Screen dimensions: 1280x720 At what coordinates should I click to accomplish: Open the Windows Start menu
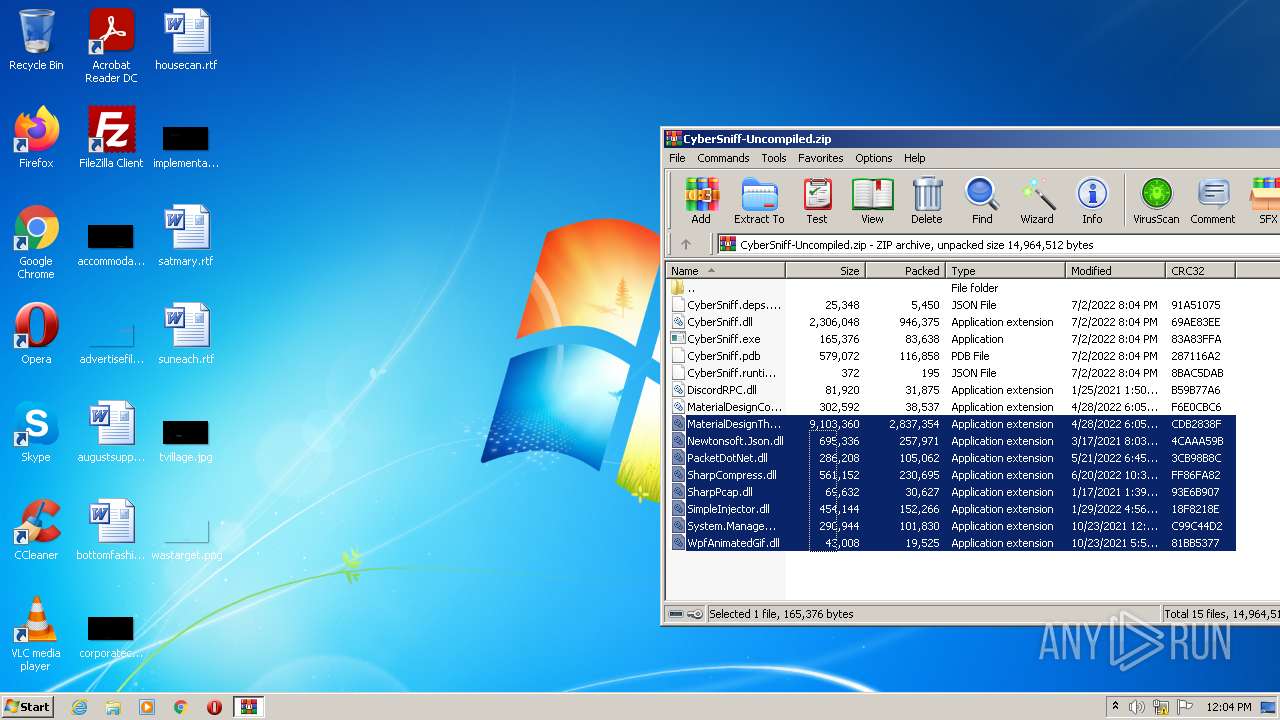pos(28,706)
